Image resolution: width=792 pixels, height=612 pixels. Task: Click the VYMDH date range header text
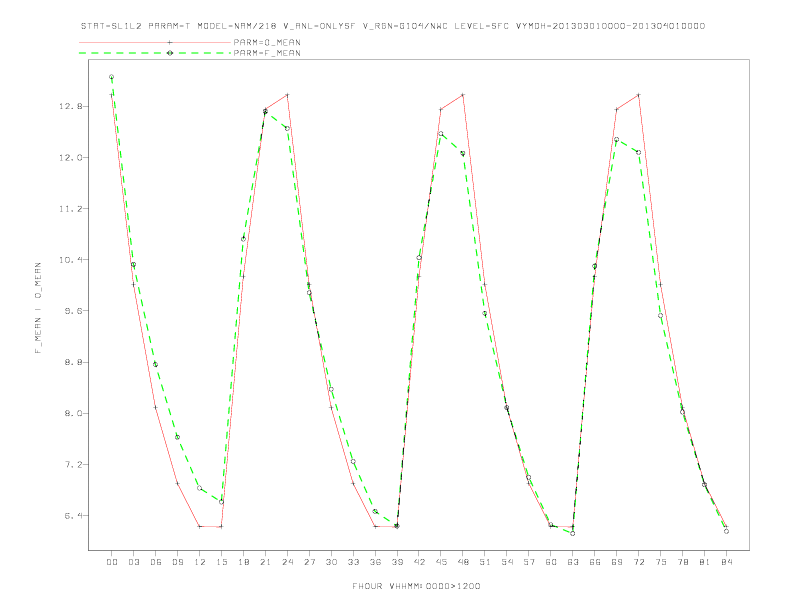click(610, 26)
